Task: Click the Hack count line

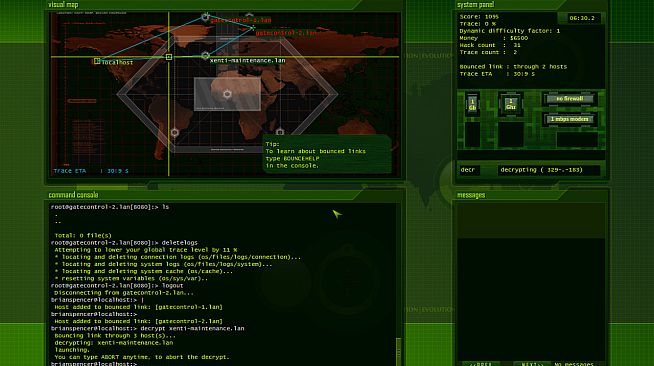Action: (490, 45)
